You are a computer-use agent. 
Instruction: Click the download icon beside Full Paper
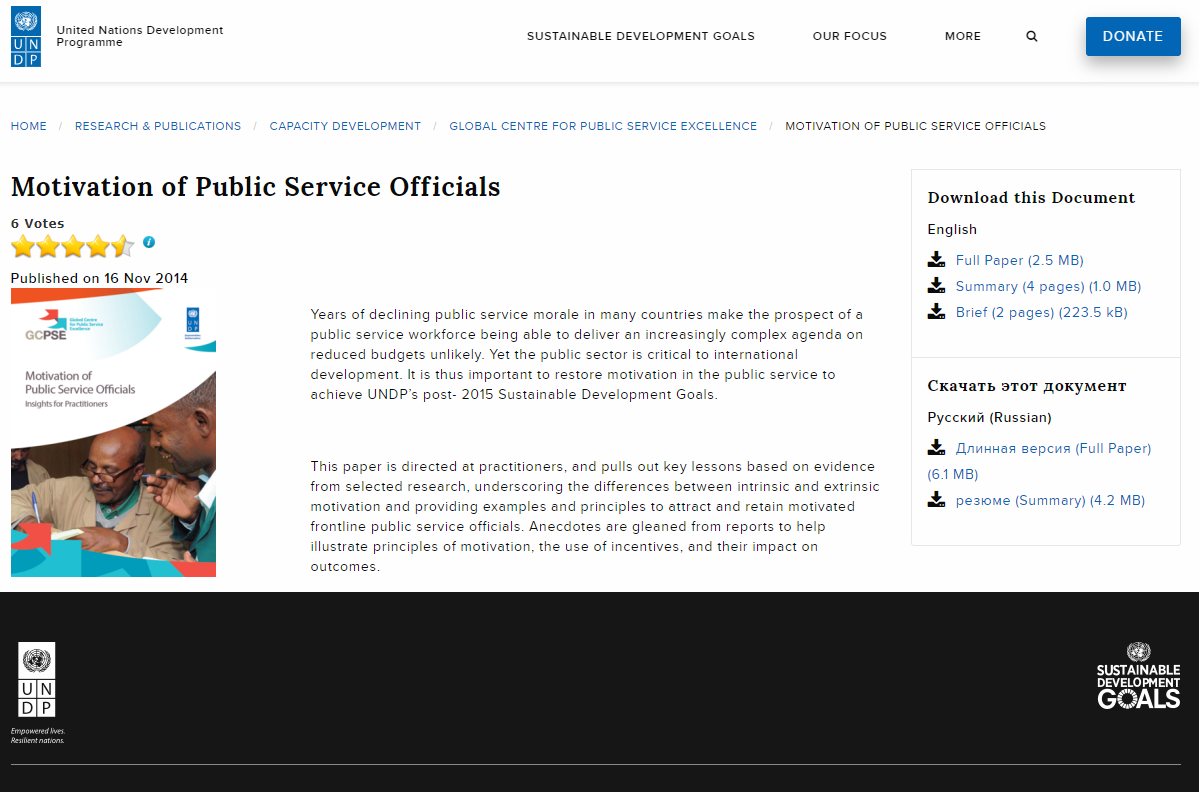click(x=936, y=259)
